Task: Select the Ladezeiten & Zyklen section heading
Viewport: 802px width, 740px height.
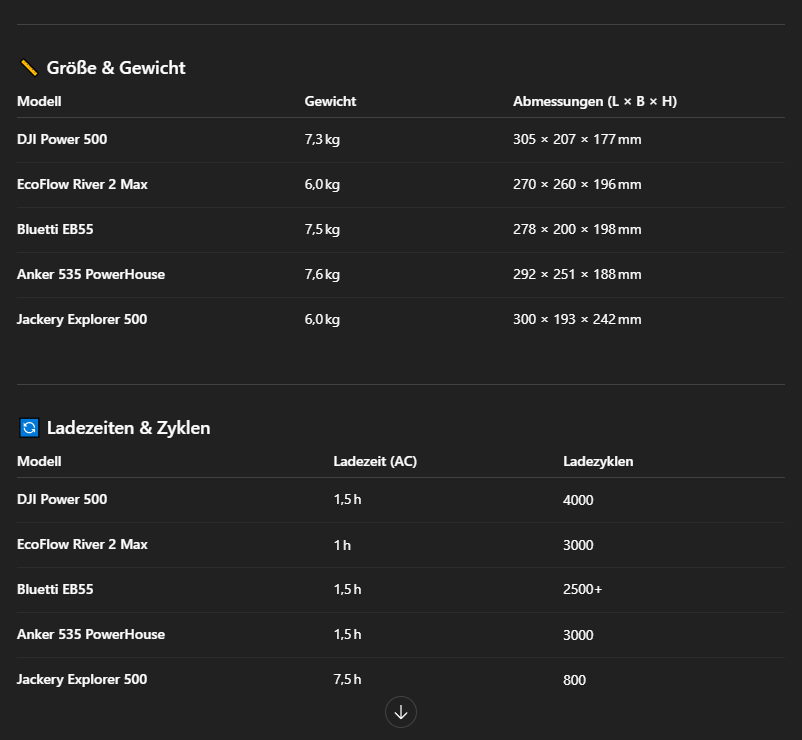Action: (128, 428)
